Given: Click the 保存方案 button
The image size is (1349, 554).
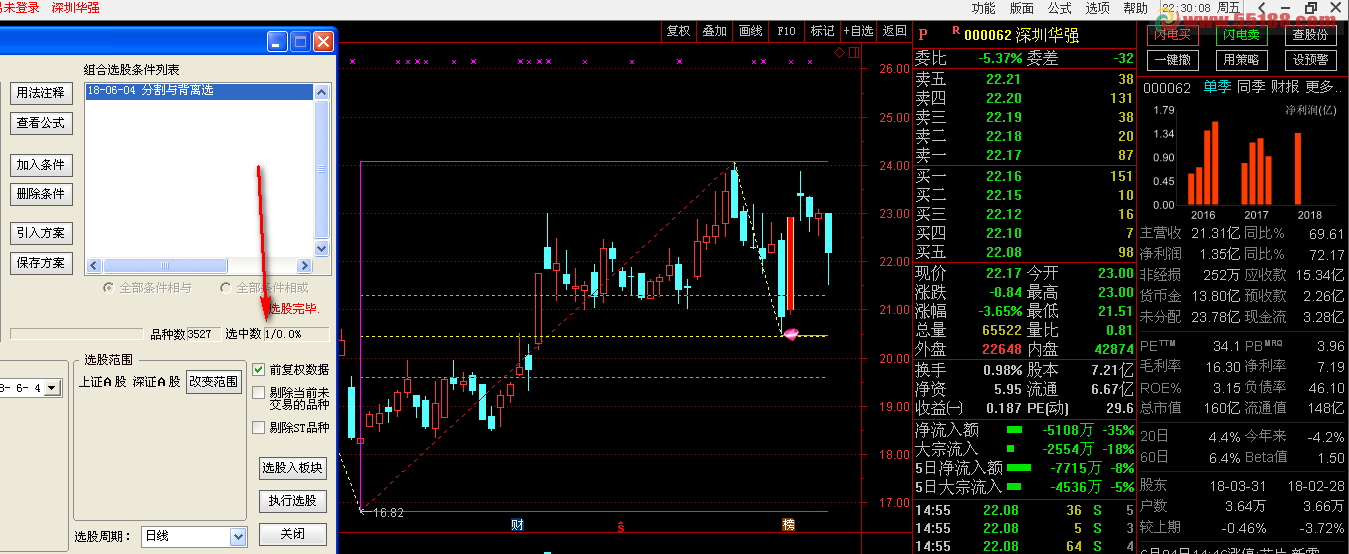Looking at the screenshot, I should click(x=41, y=263).
